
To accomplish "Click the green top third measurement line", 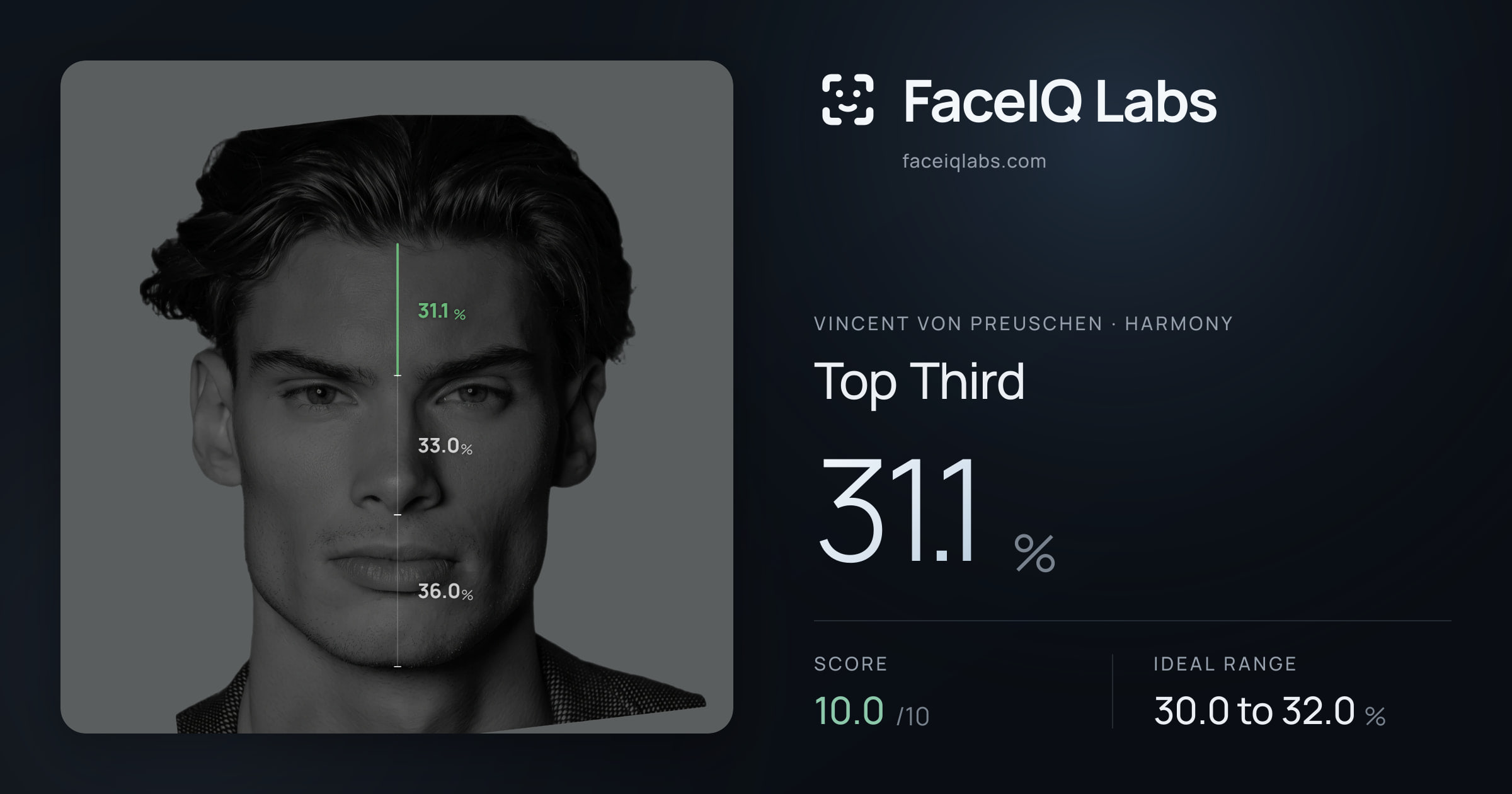I will (398, 309).
